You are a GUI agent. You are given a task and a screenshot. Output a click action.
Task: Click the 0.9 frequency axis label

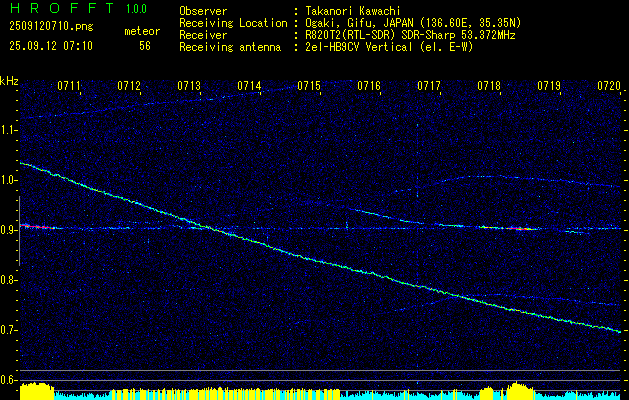(x=8, y=230)
